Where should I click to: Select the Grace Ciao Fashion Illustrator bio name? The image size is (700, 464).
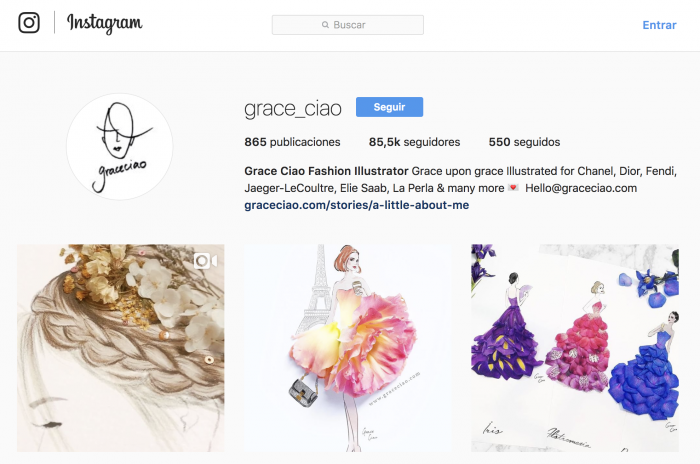tap(326, 171)
